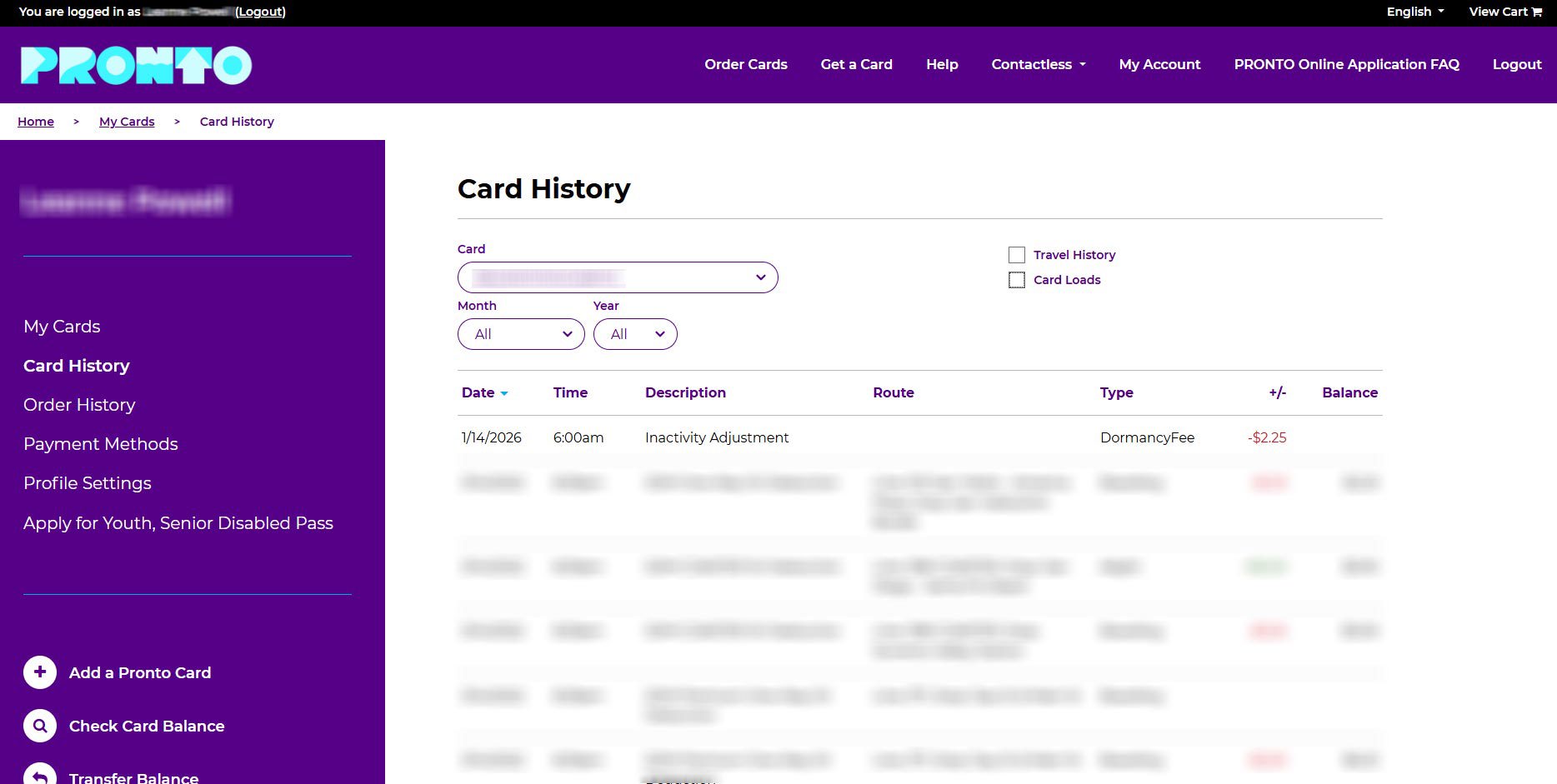Open the English language selector
This screenshot has width=1557, height=784.
point(1412,11)
